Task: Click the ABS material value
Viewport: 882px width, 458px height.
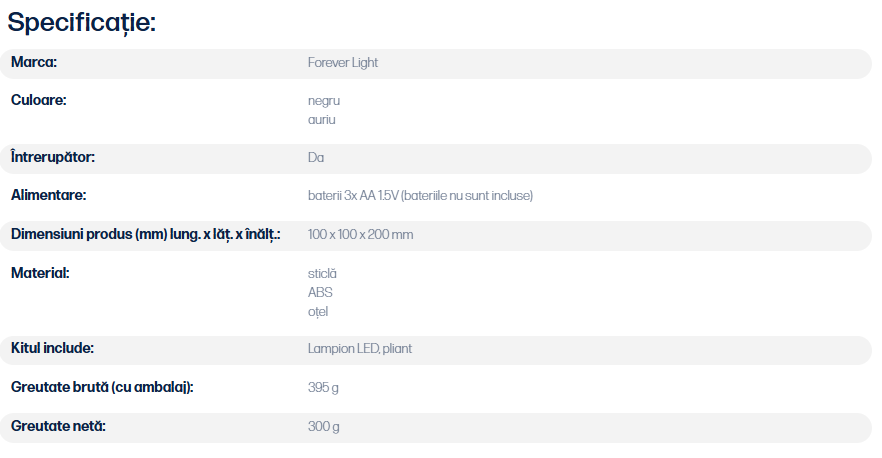Action: [320, 293]
